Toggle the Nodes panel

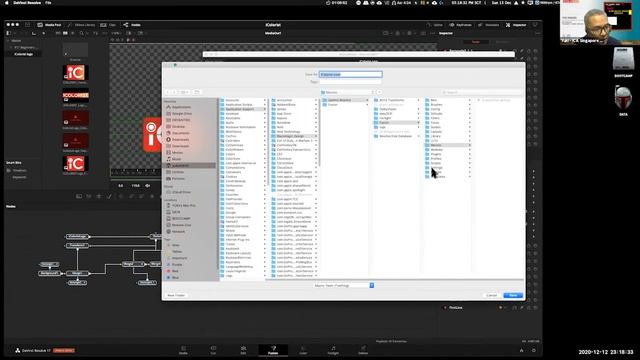132,25
